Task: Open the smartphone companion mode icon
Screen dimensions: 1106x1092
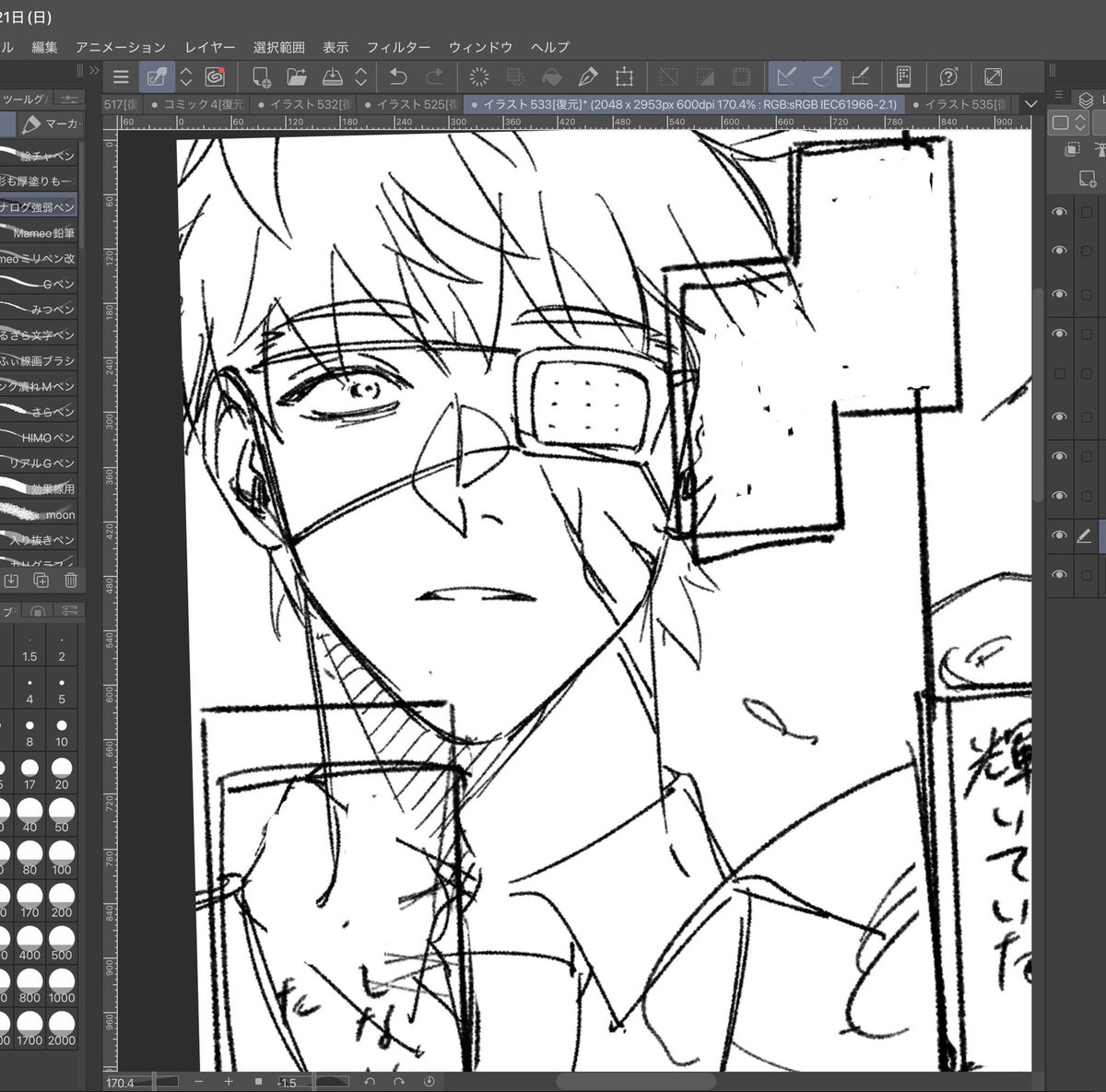Action: point(903,77)
